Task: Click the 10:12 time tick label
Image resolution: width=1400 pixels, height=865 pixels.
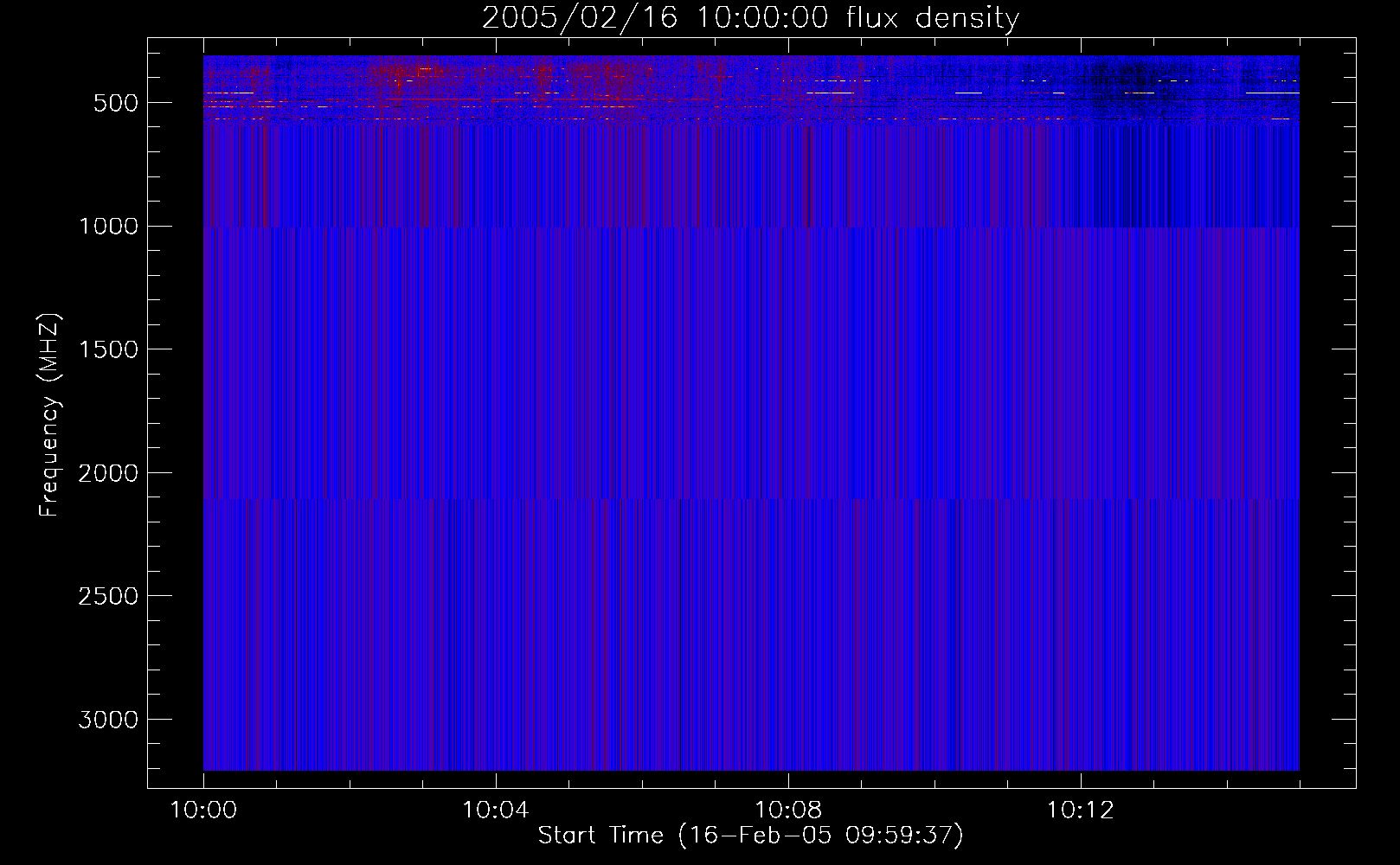Action: click(x=1080, y=811)
